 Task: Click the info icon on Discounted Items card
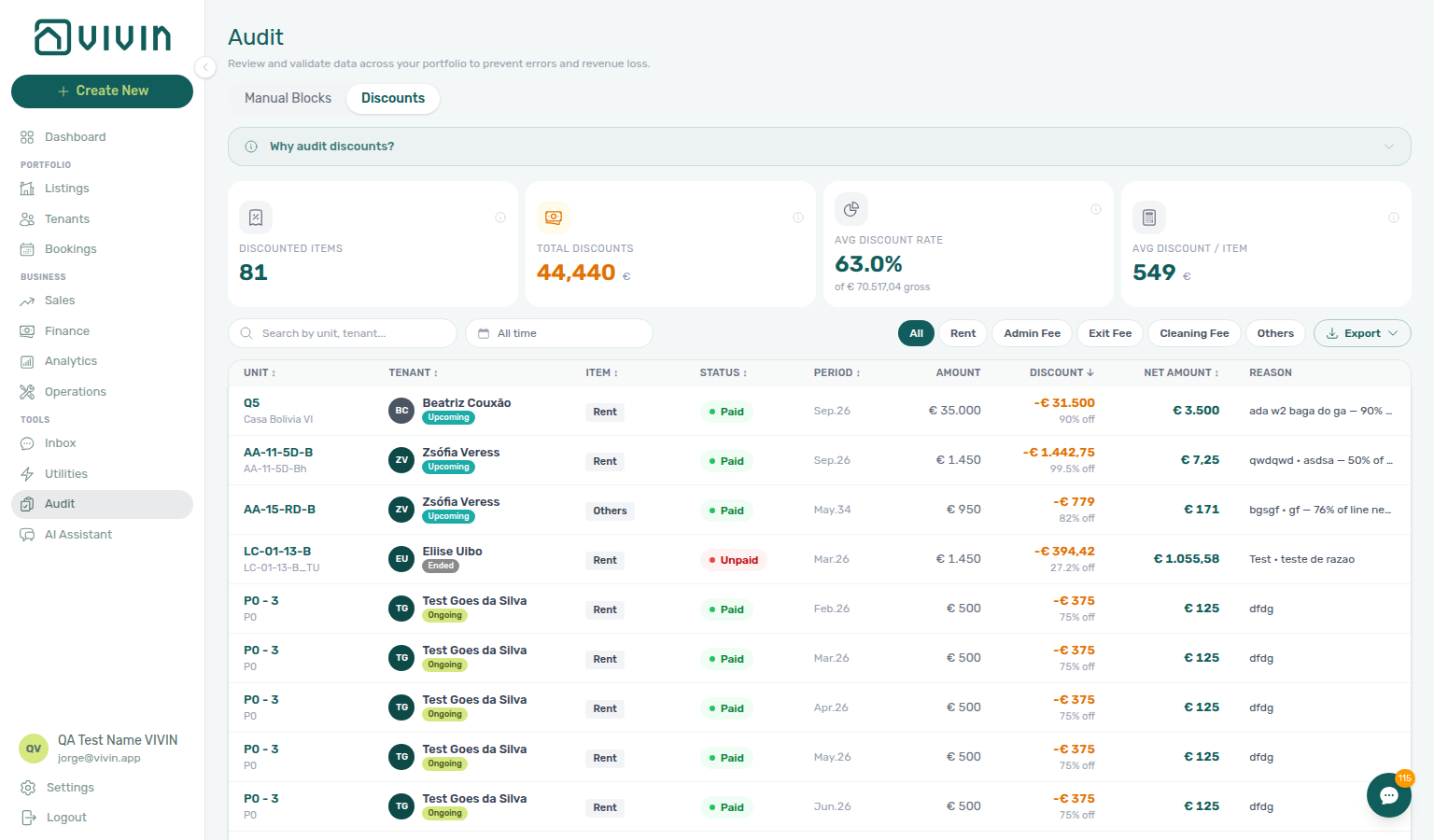tap(500, 217)
